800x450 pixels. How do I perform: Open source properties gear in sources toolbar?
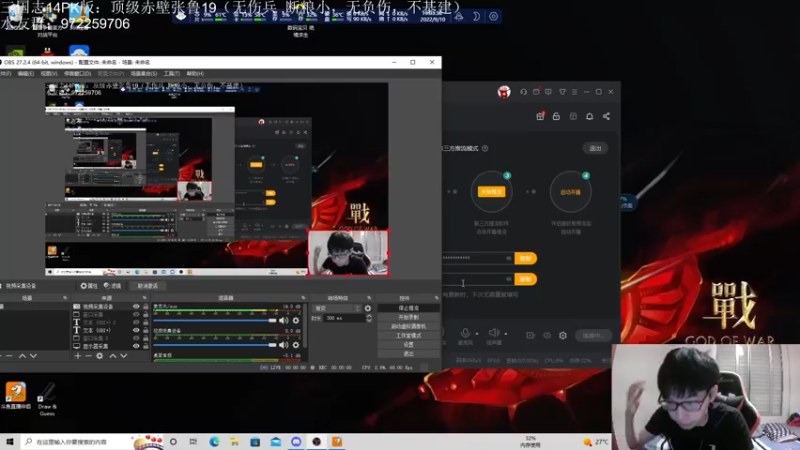tap(99, 356)
